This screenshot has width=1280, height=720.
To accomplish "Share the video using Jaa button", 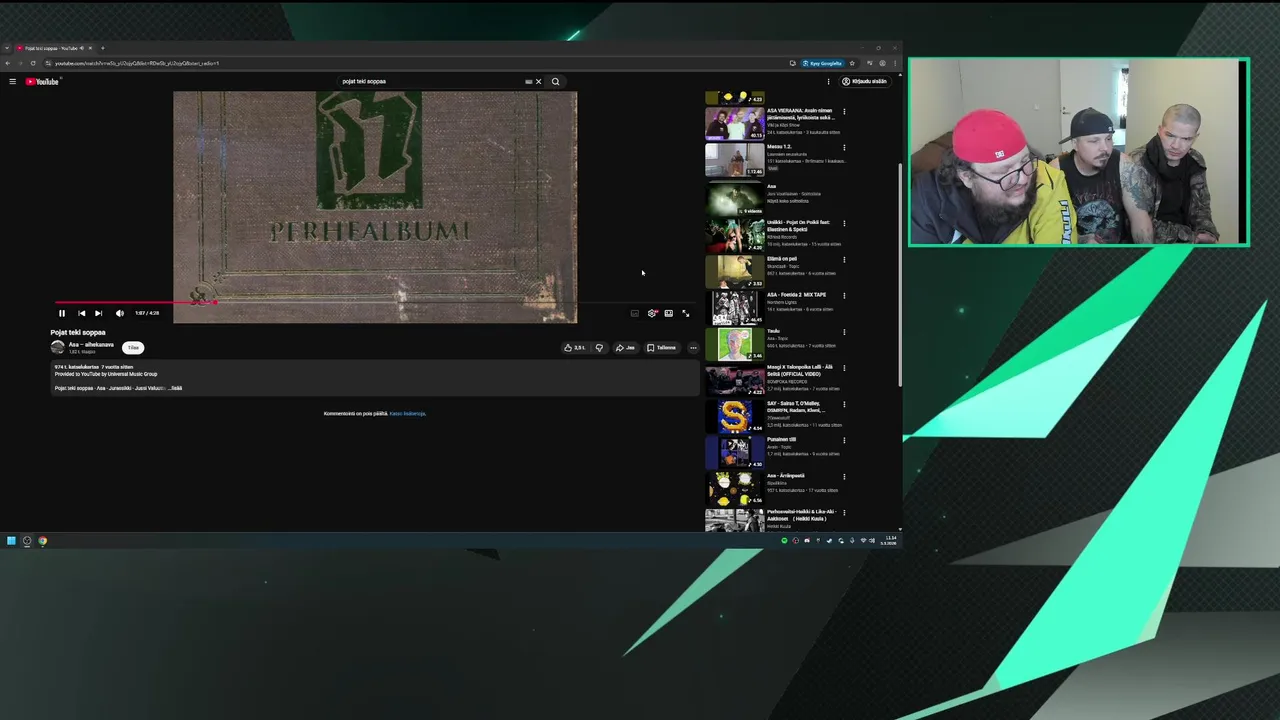I will point(625,347).
